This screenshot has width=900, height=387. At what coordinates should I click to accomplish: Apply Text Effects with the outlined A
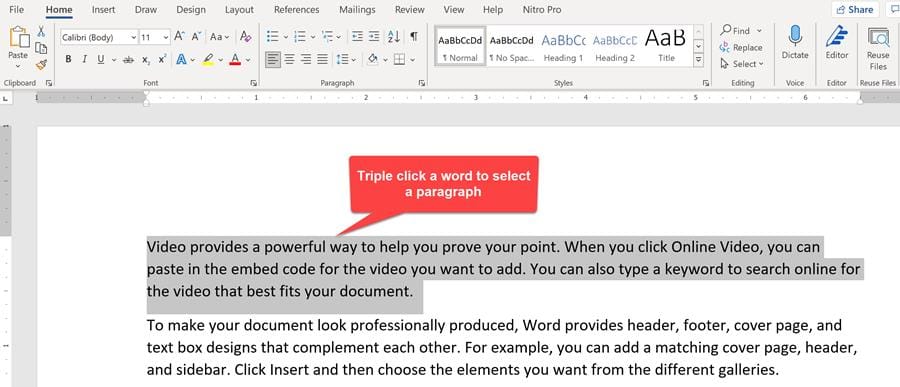click(x=181, y=59)
